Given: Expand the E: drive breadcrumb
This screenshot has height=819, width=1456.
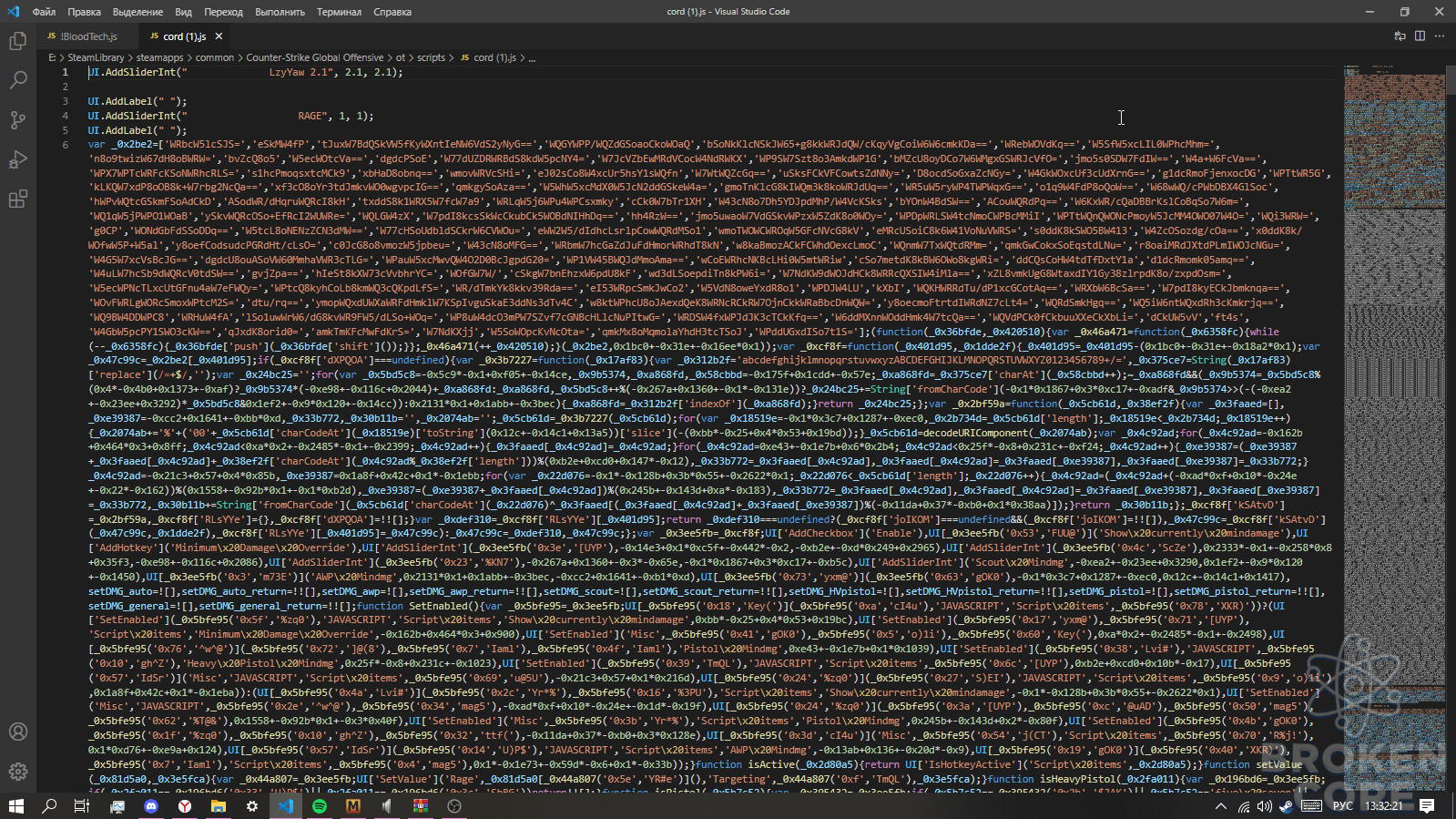Looking at the screenshot, I should coord(52,57).
